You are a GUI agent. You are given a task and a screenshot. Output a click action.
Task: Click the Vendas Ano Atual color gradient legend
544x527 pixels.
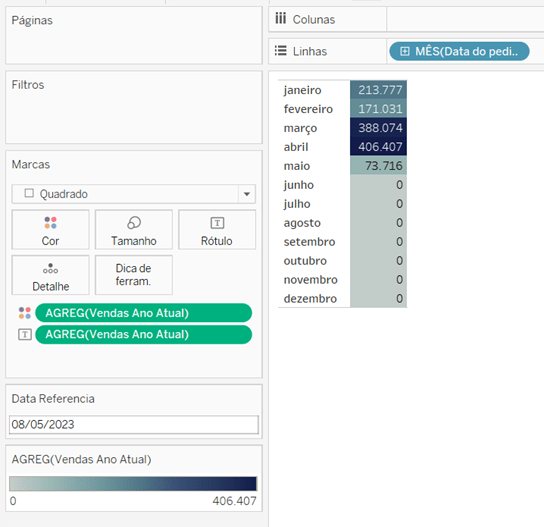coord(133,484)
